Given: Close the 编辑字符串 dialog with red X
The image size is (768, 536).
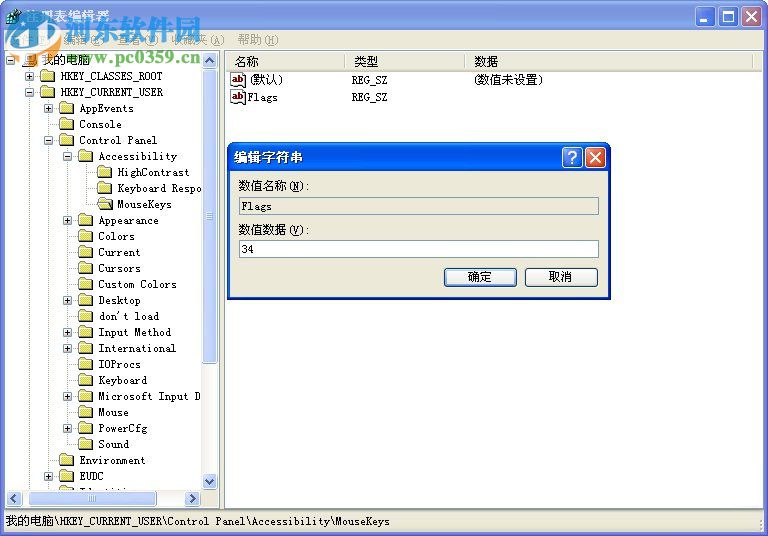Looking at the screenshot, I should [x=595, y=158].
